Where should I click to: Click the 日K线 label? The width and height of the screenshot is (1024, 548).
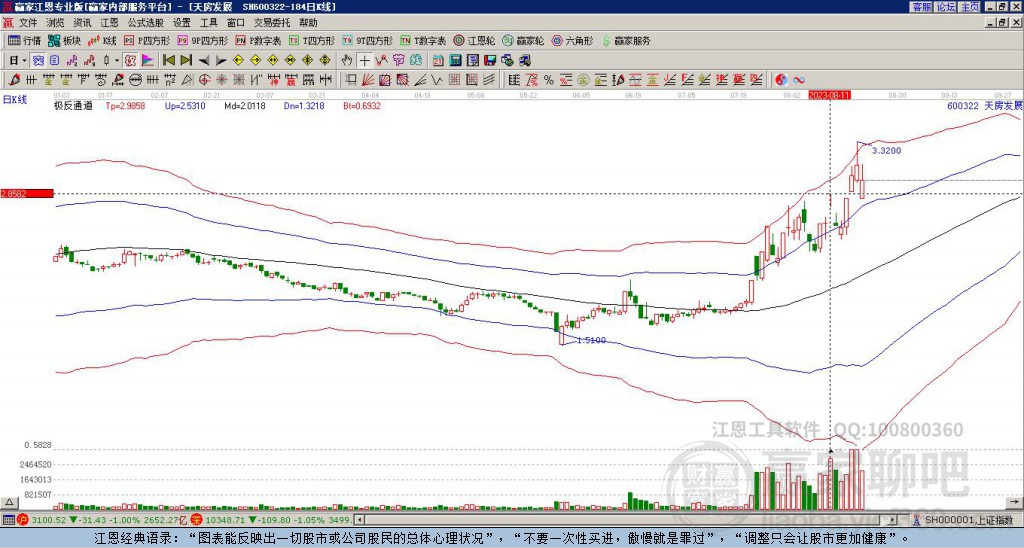pos(14,100)
